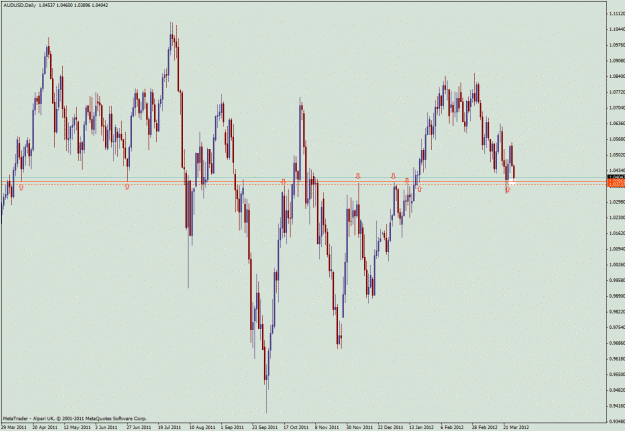This screenshot has height=431, width=625.
Task: Select the red up-arrow marker under early April 2011 low
Action: (21, 187)
